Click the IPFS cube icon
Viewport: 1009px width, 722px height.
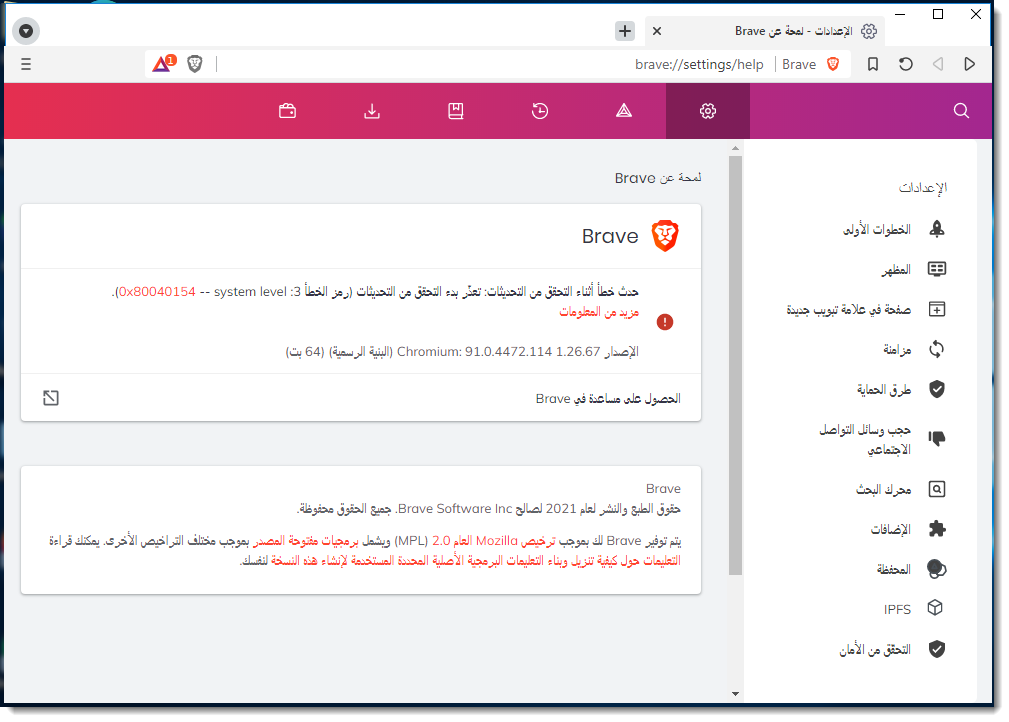point(935,607)
